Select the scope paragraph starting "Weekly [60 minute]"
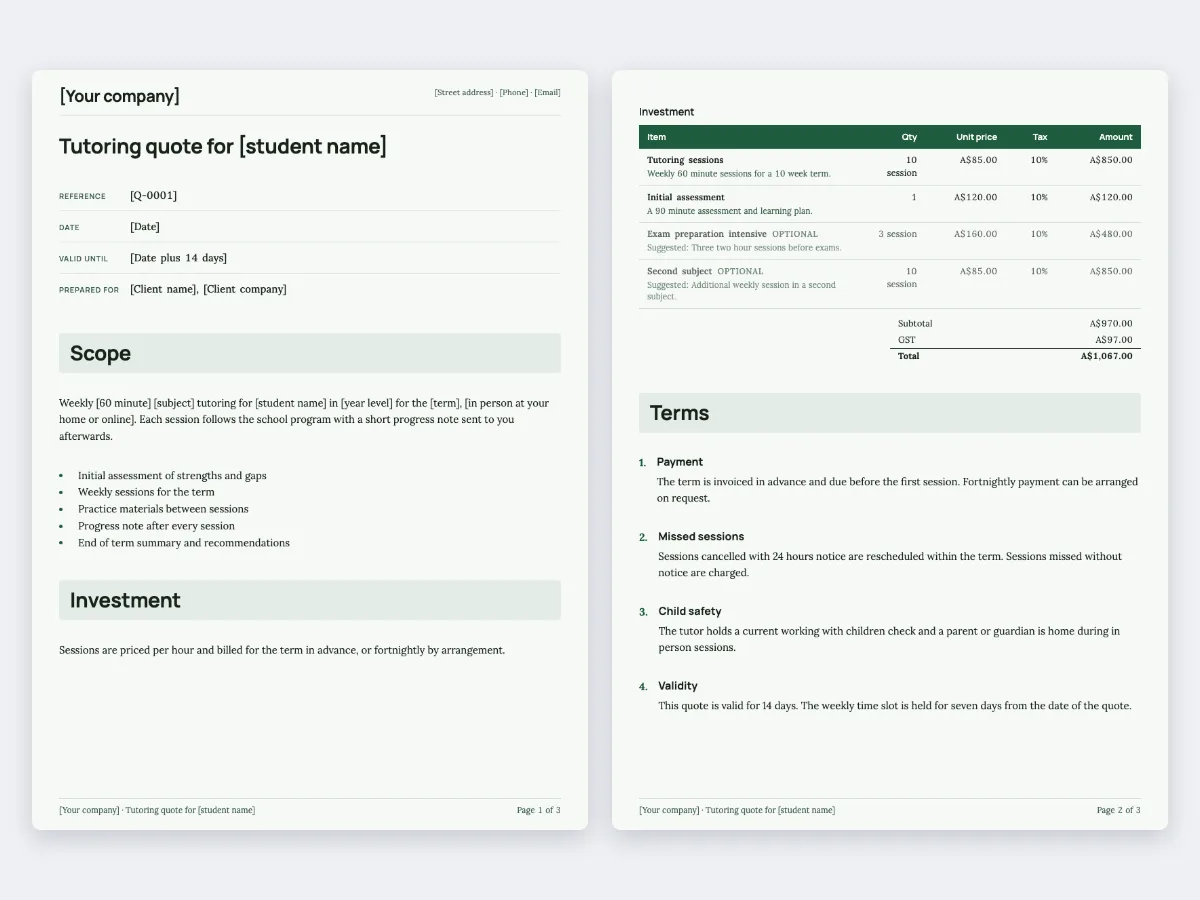The image size is (1200, 900). 305,420
